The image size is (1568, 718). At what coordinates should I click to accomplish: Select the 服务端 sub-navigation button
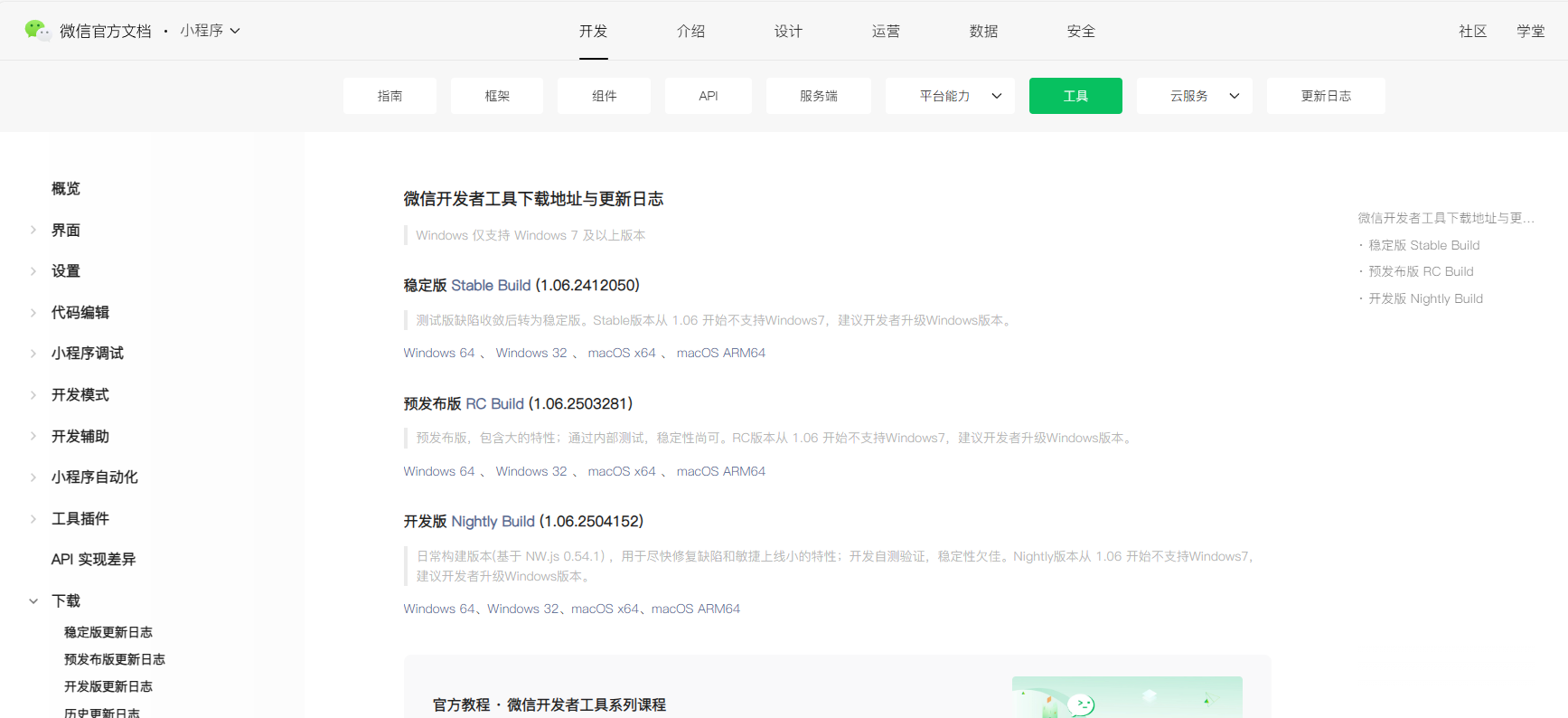(819, 96)
